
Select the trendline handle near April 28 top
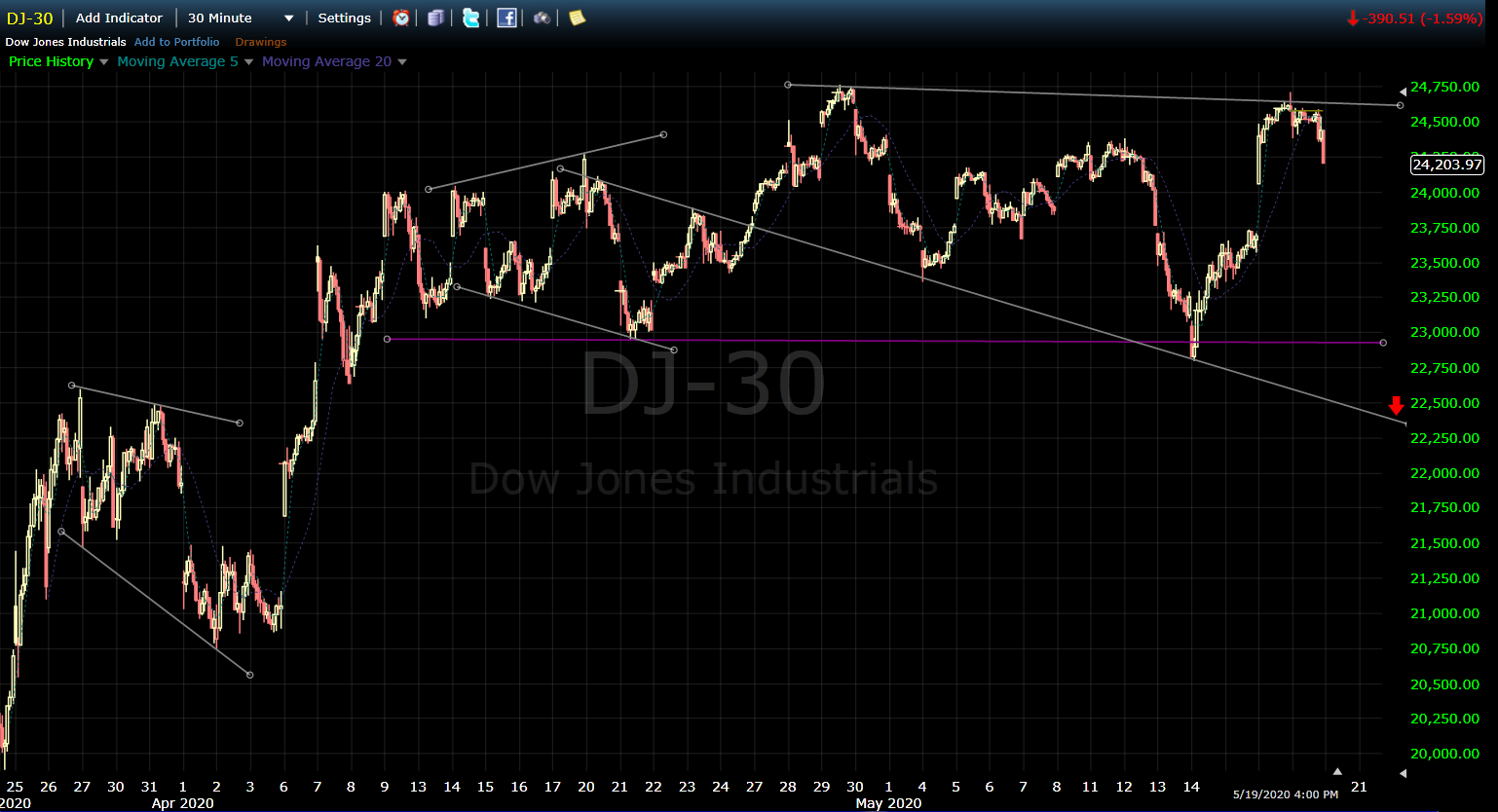[788, 85]
